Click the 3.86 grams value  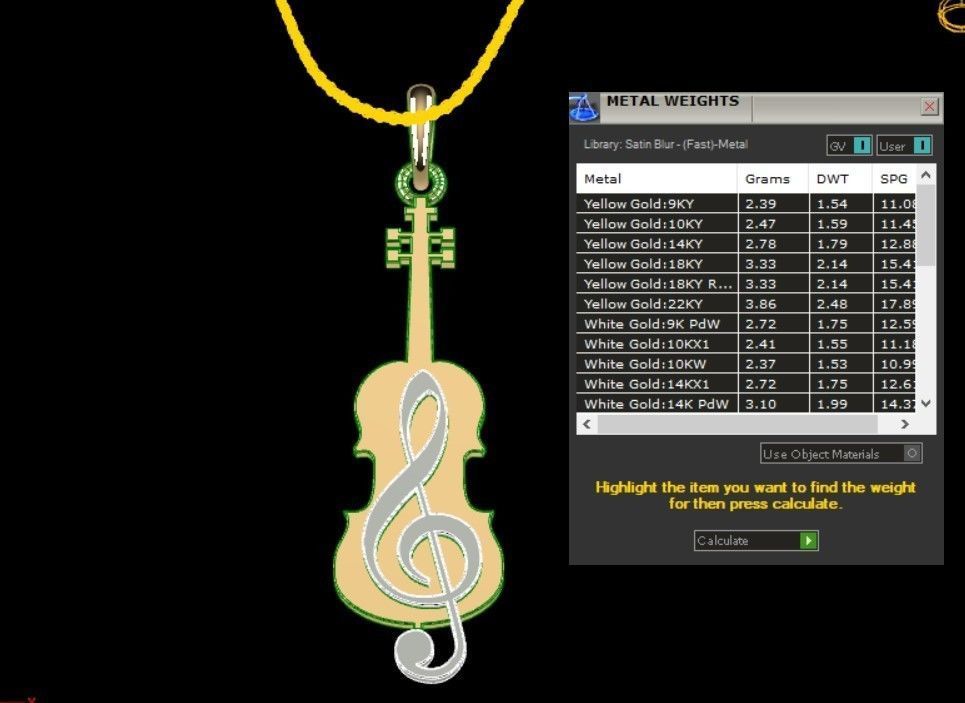[x=761, y=304]
